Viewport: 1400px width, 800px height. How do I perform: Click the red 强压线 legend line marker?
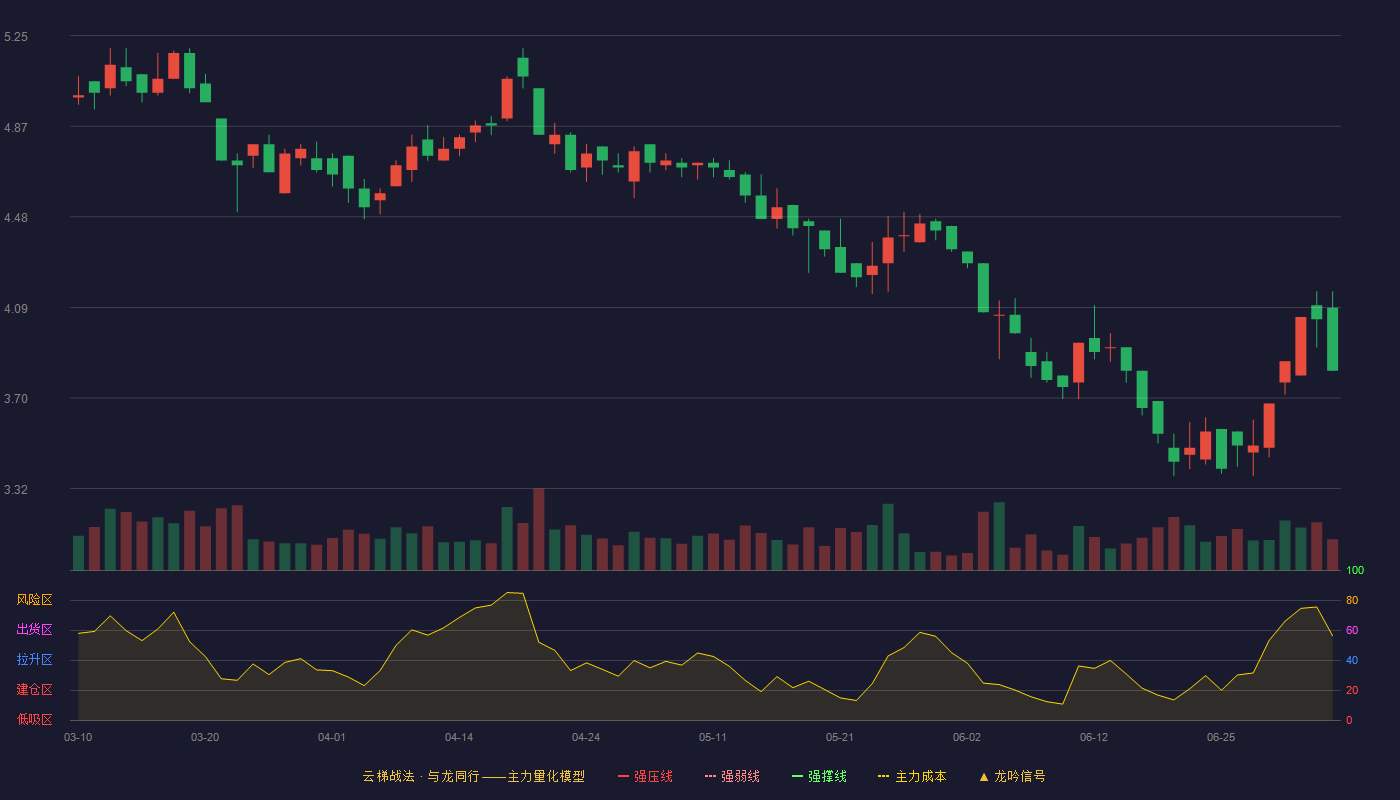(623, 776)
